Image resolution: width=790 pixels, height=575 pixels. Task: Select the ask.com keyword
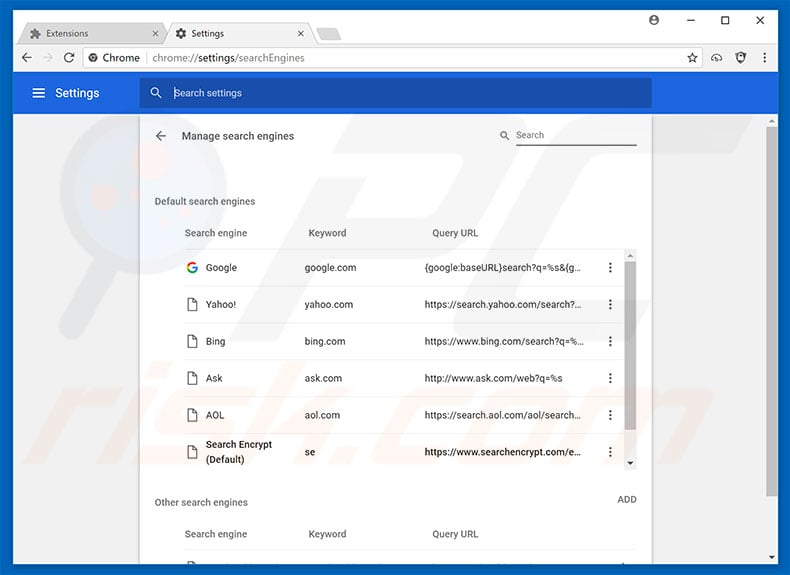(x=323, y=378)
